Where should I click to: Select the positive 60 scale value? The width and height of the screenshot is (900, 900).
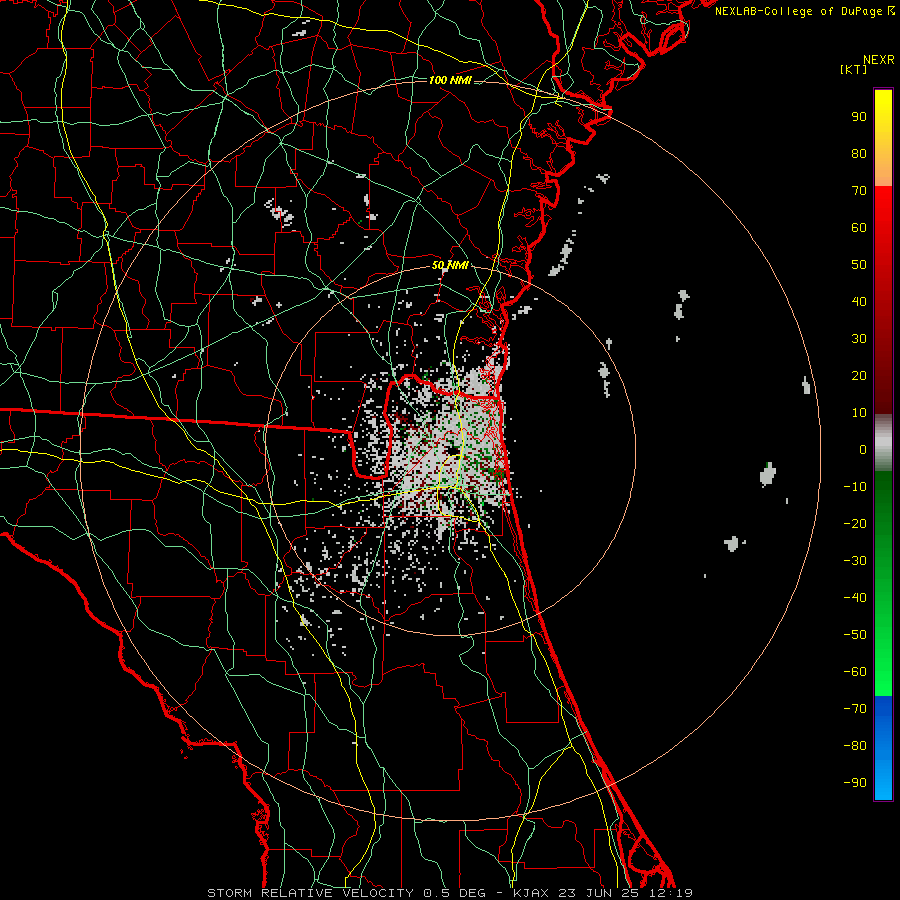pyautogui.click(x=859, y=228)
